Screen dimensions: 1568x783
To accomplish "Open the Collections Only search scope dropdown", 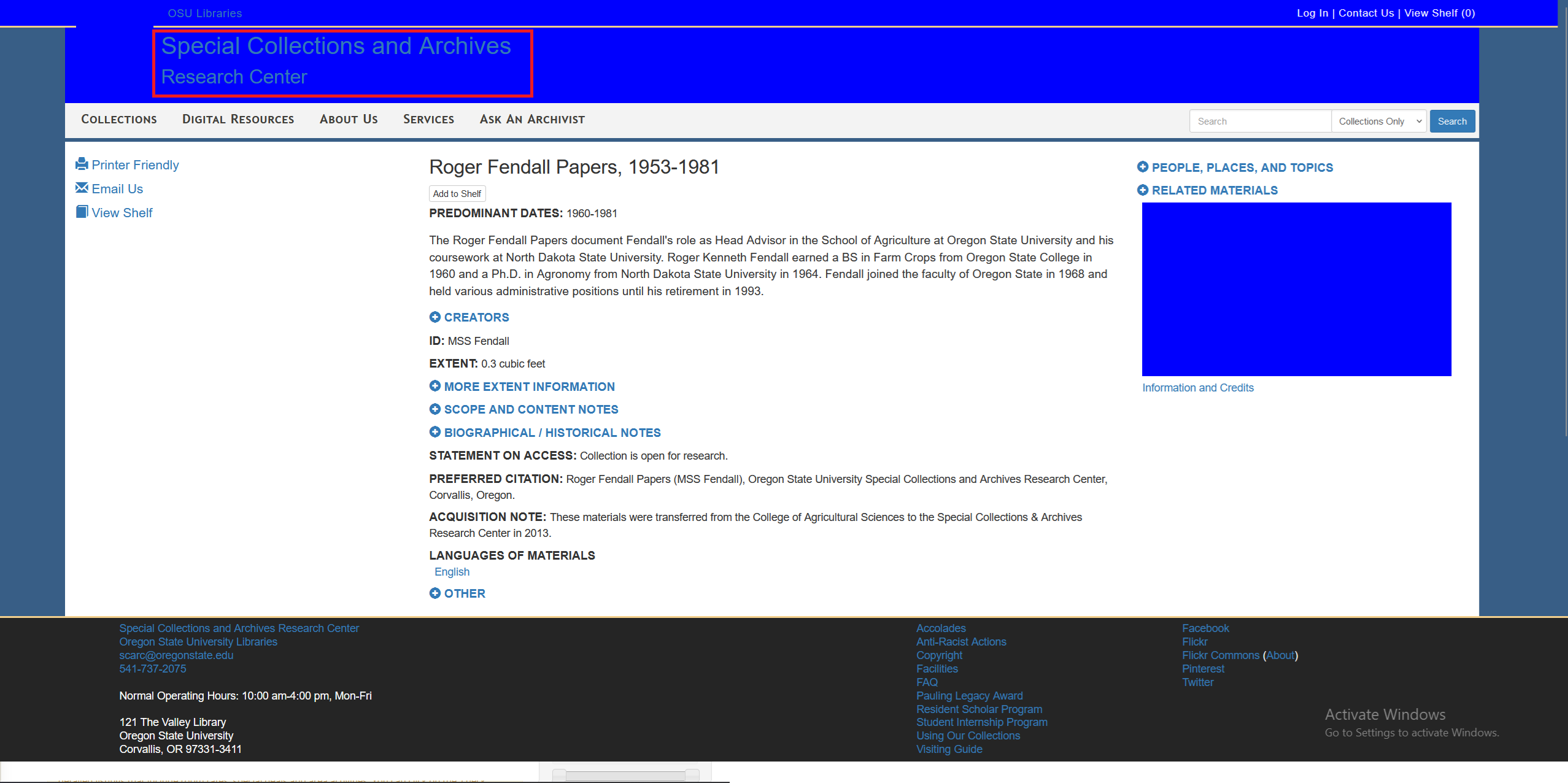I will 1378,121.
